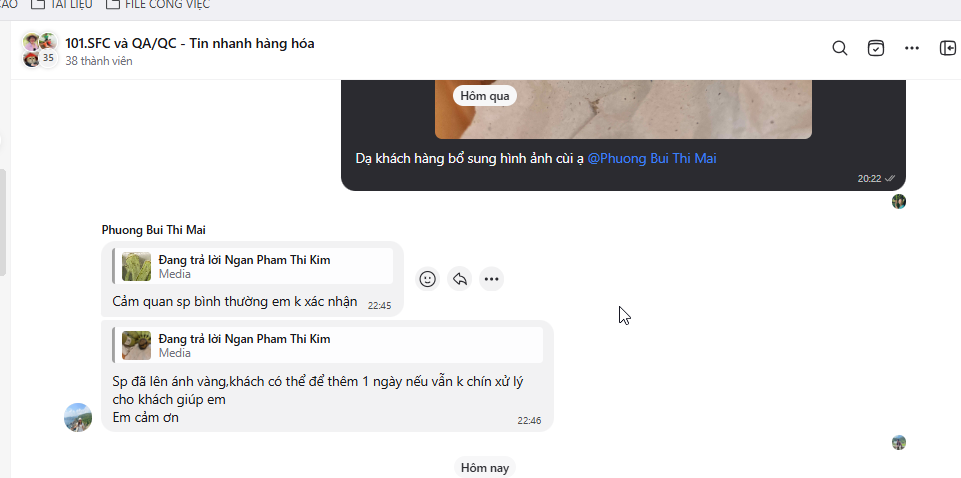The height and width of the screenshot is (478, 961).
Task: Open the 38 thành viên member list
Action: tap(99, 62)
